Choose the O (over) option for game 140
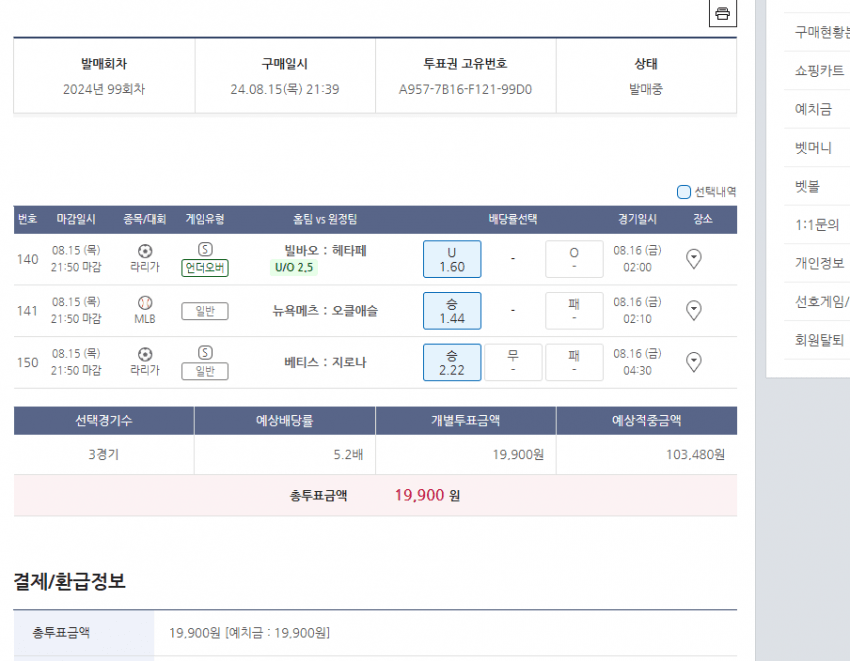This screenshot has height=661, width=850. (574, 259)
